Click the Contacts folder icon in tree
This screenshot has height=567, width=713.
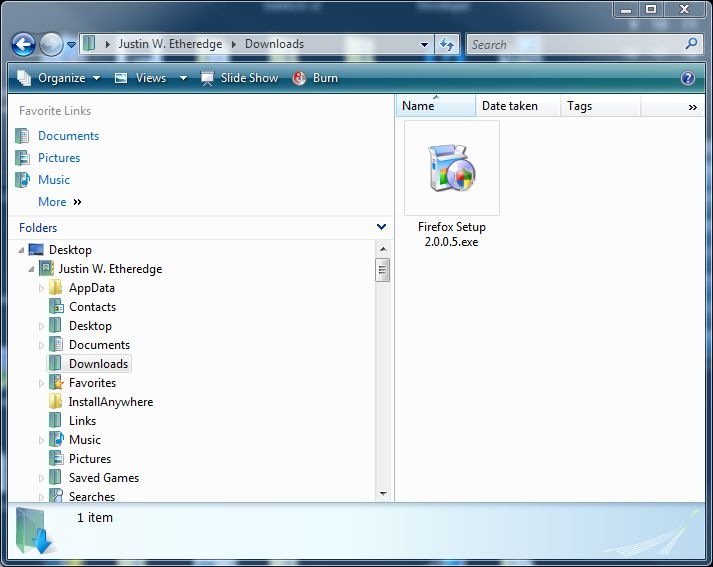(56, 307)
